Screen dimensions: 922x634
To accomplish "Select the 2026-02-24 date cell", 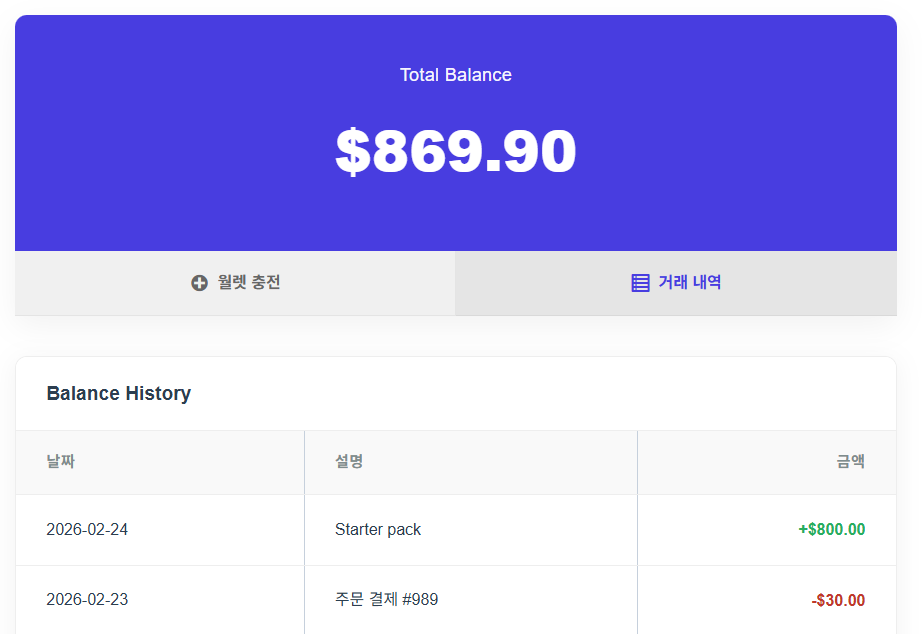I will (x=87, y=529).
